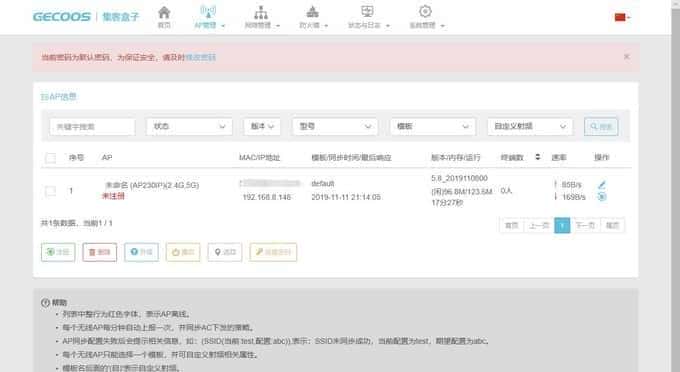The width and height of the screenshot is (680, 372).
Task: Click version 5.8_2019110800 text
Action: click(x=459, y=178)
